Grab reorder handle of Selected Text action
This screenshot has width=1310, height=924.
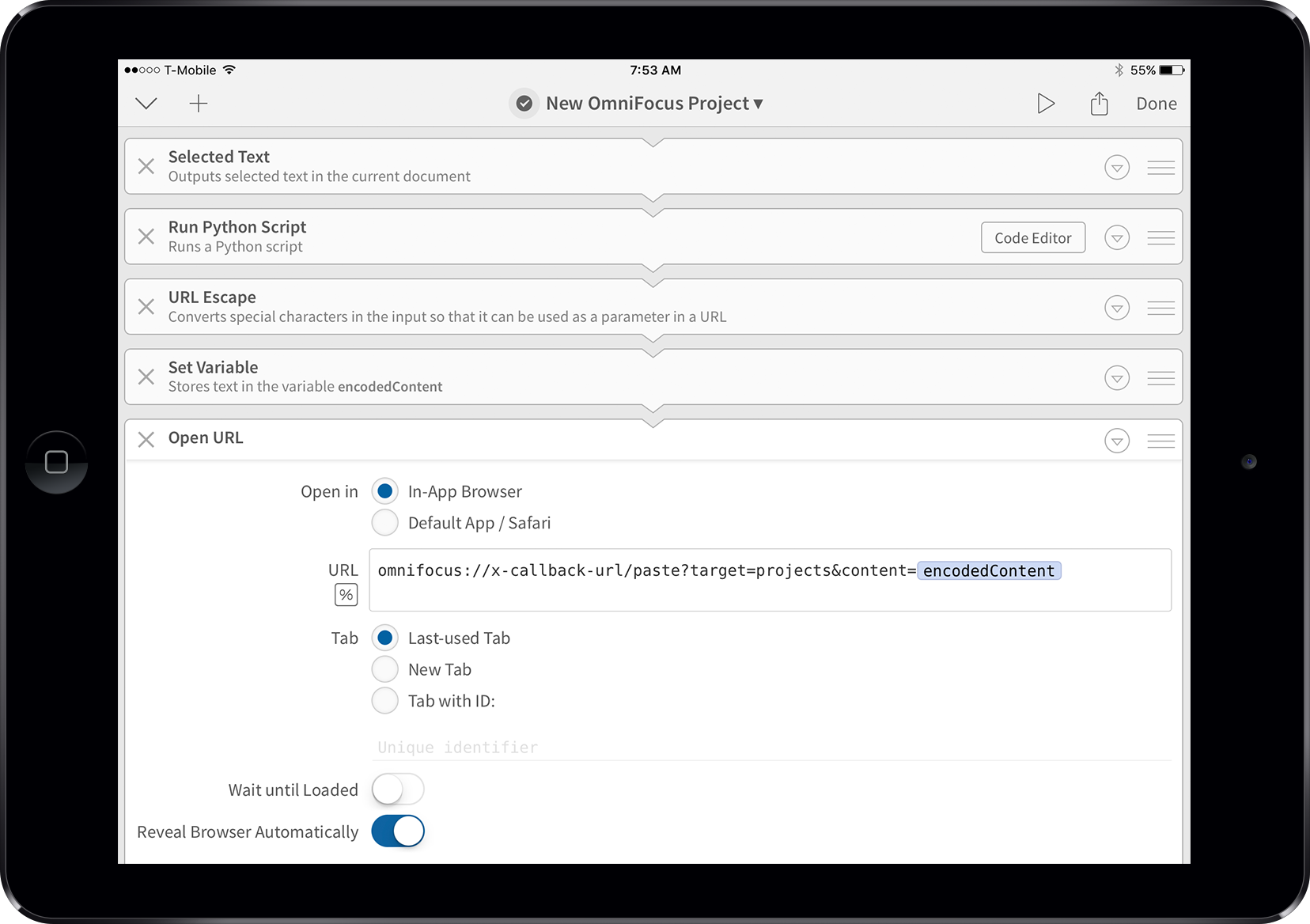(x=1160, y=167)
